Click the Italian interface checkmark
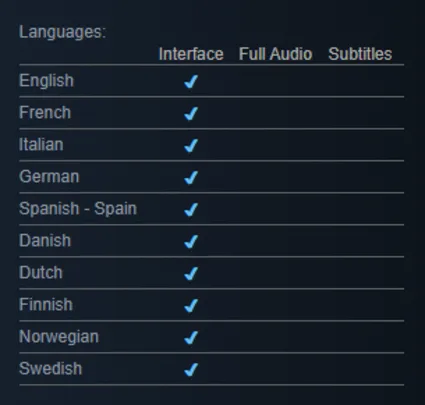The height and width of the screenshot is (405, 425). click(x=191, y=145)
